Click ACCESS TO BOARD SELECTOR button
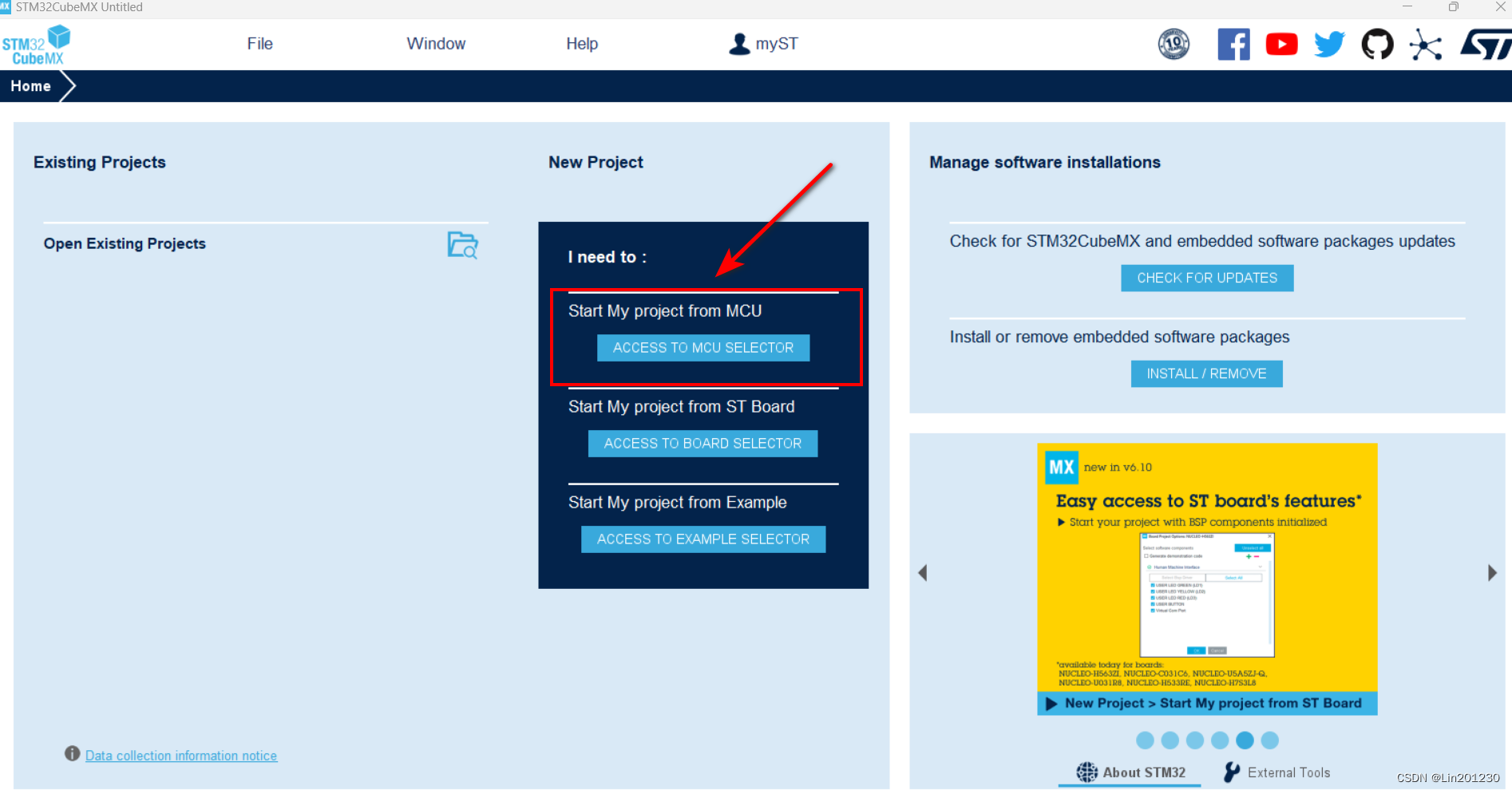Viewport: 1512px width, 790px height. click(x=703, y=444)
